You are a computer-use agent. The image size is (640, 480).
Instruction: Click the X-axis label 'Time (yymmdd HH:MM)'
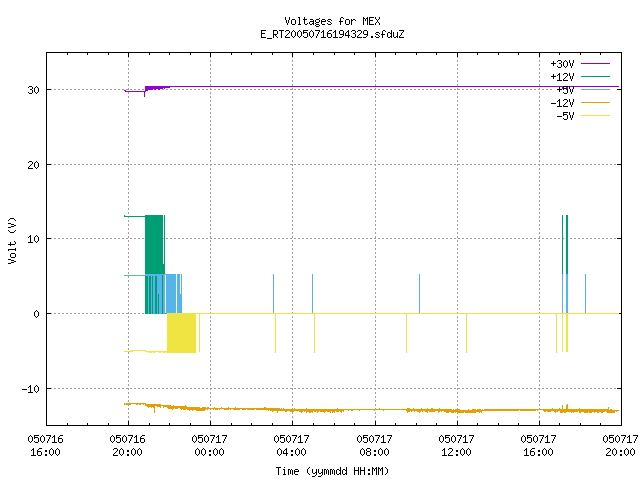pyautogui.click(x=332, y=471)
